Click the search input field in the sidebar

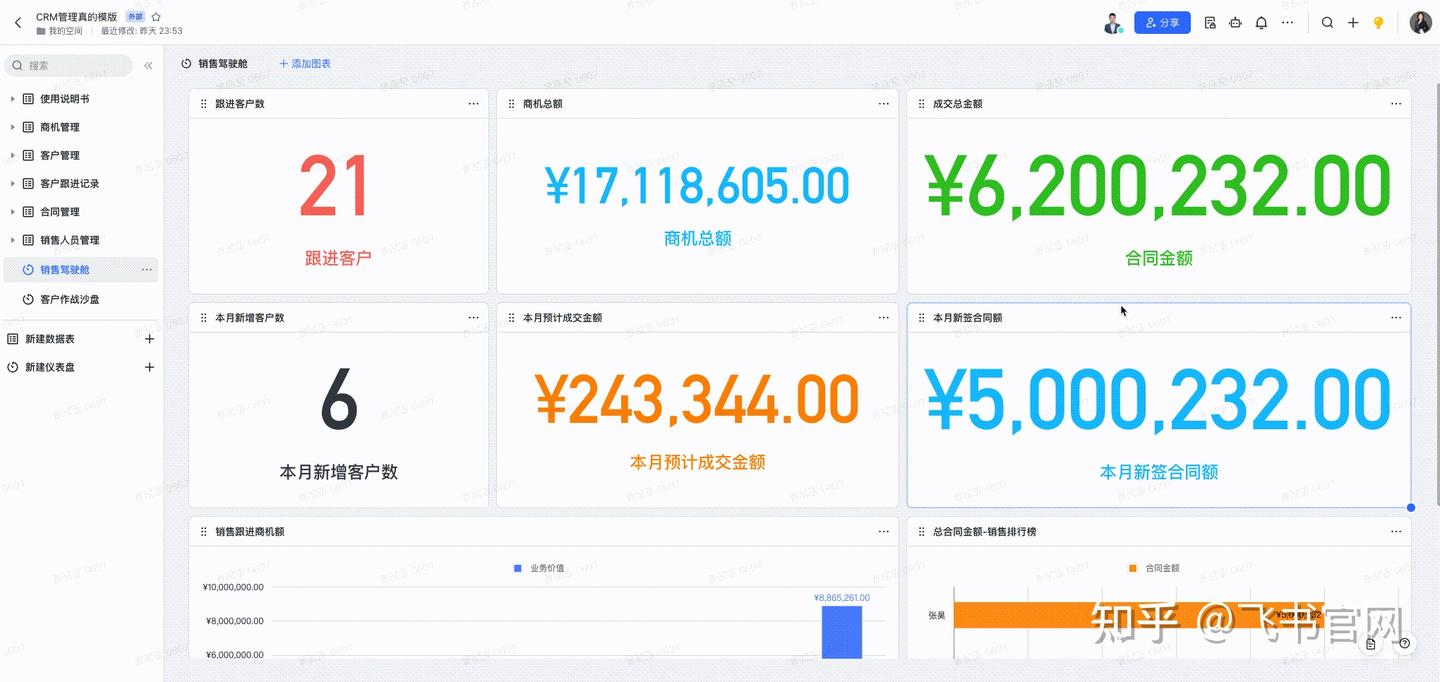pos(68,65)
